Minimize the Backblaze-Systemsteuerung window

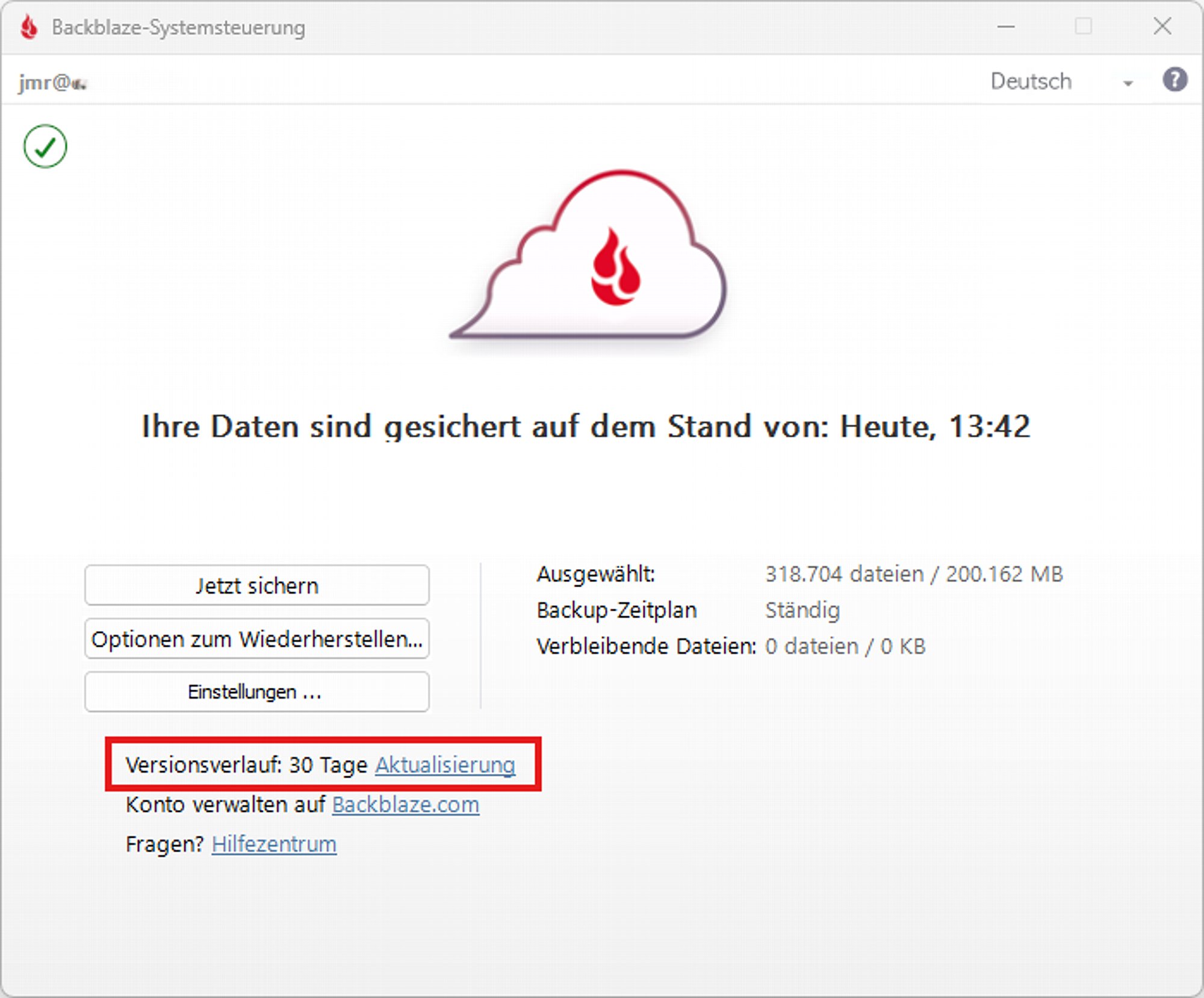[1005, 27]
